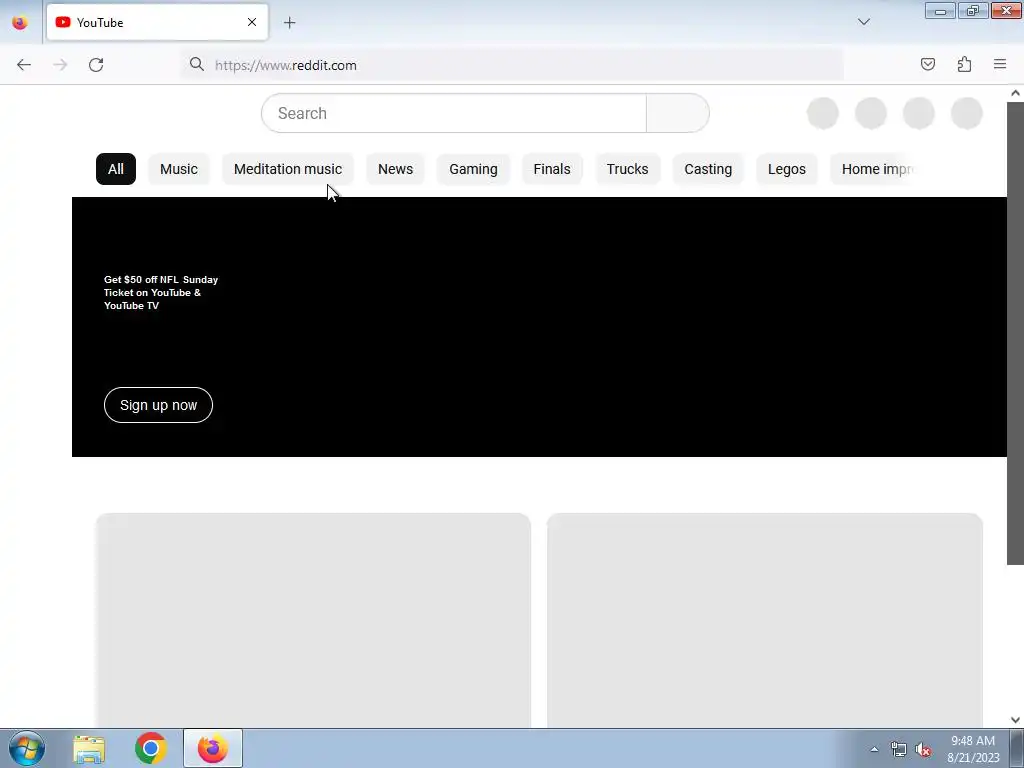Open the Extensions puzzle icon
The image size is (1024, 768).
point(964,64)
